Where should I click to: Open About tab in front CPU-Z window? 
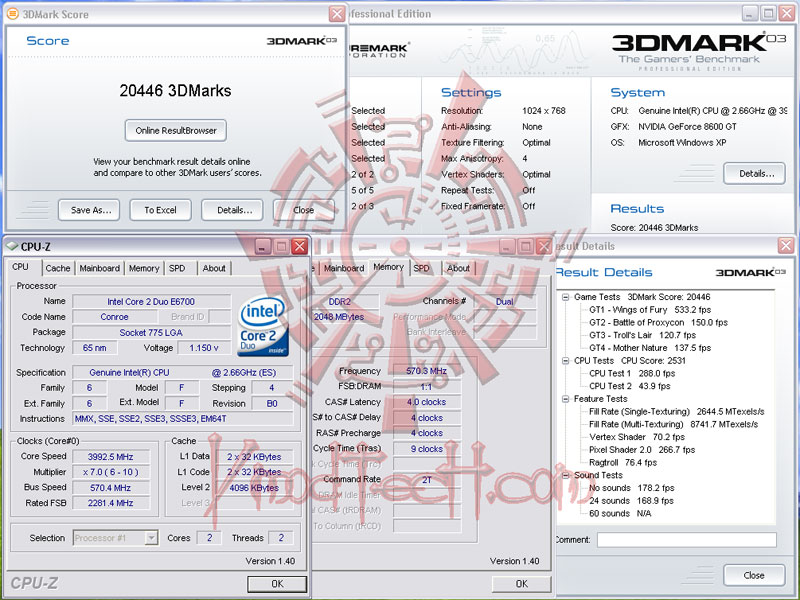tap(214, 268)
